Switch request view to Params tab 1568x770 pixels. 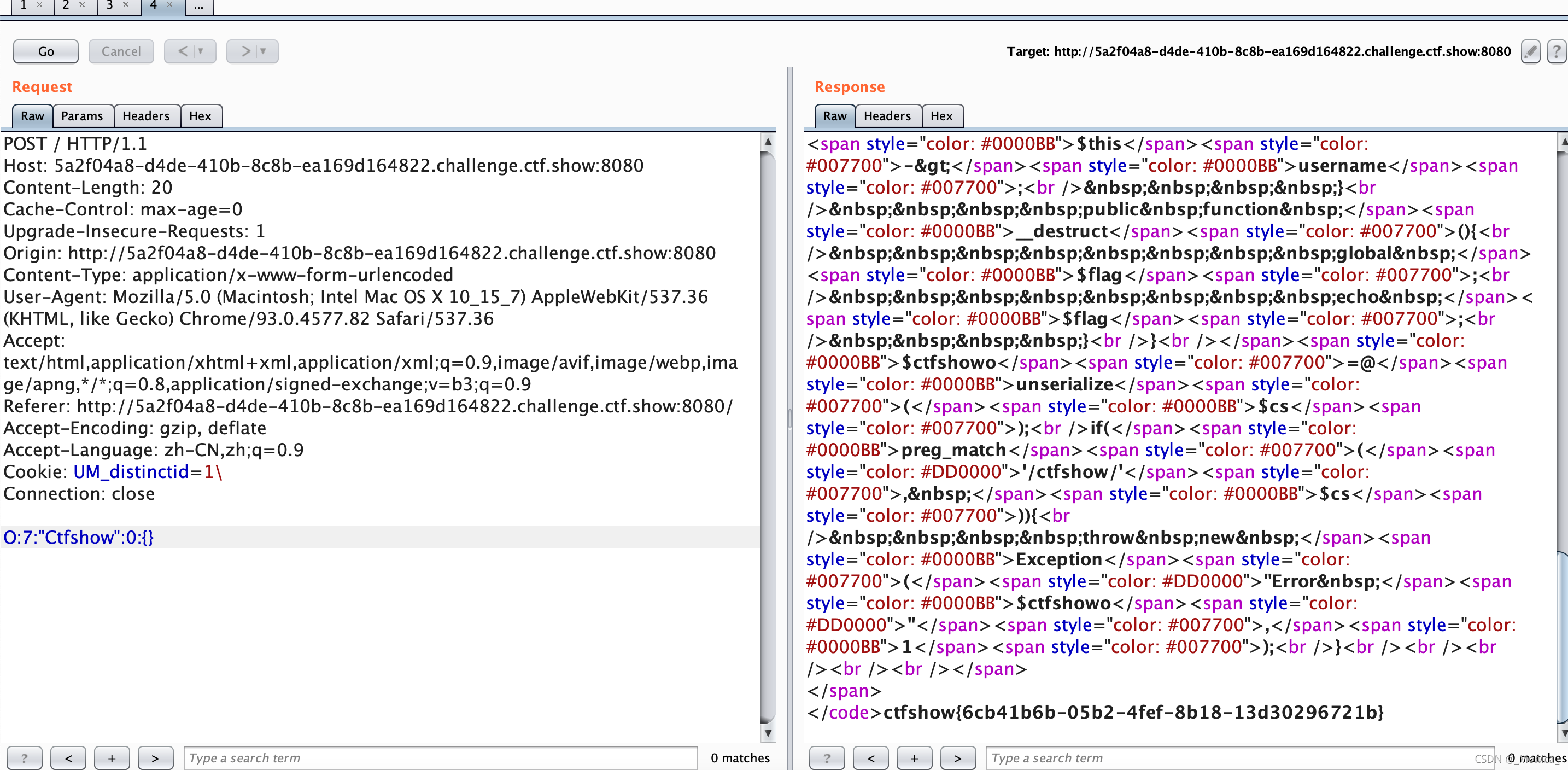click(x=82, y=116)
